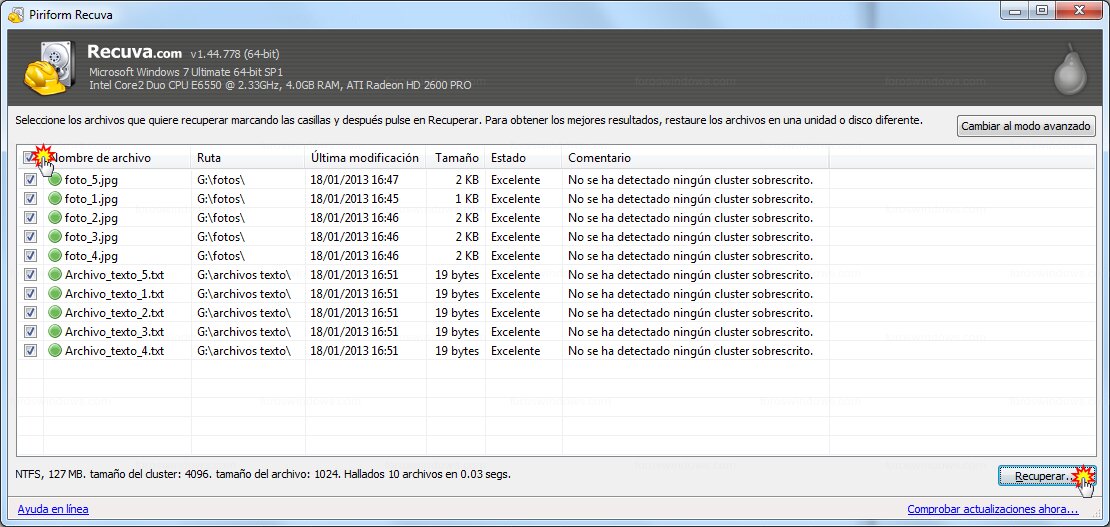Sort by Comentario column header

coord(695,158)
